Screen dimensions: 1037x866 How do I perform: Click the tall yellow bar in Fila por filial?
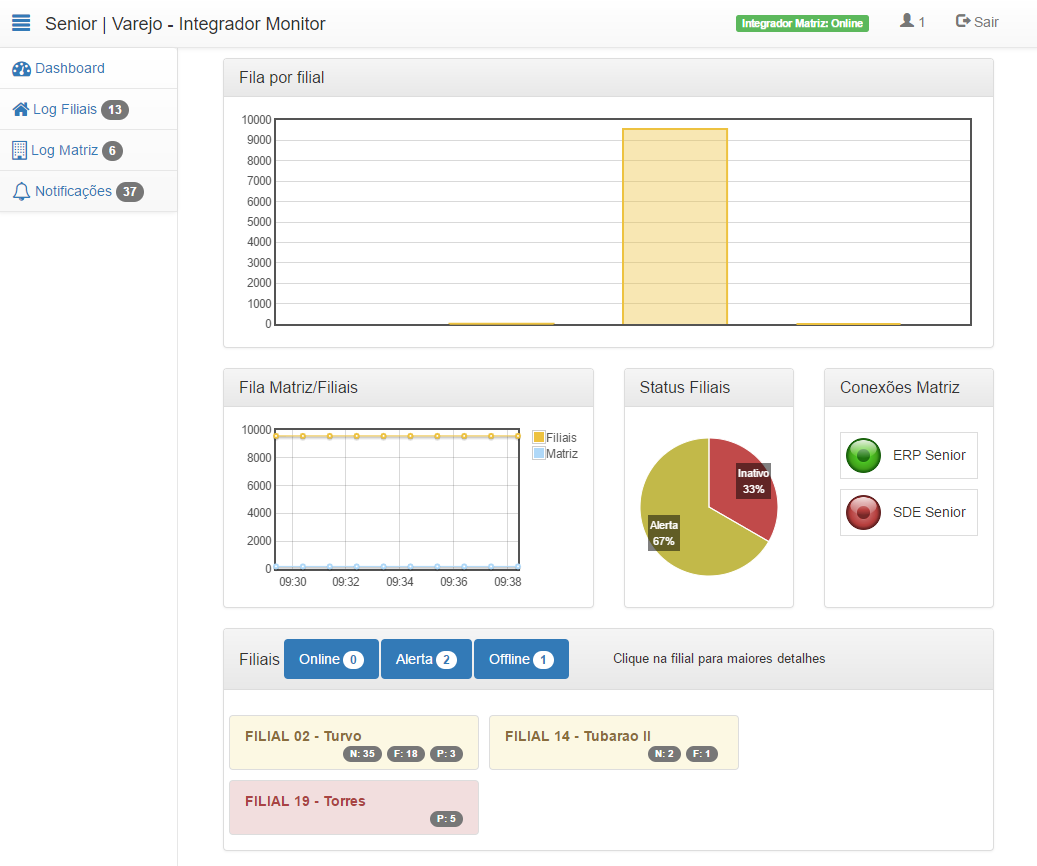tap(675, 226)
